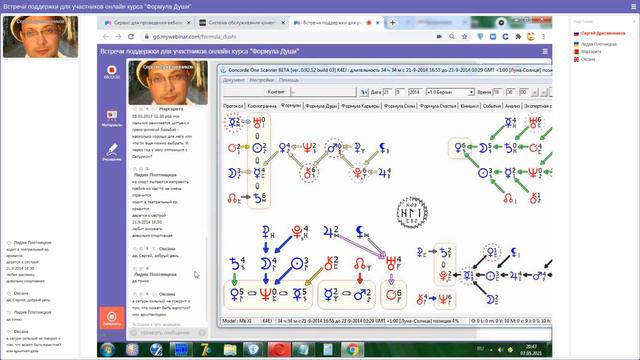Open the Chrome icon in the taskbar
This screenshot has width=640, height=360.
click(x=353, y=350)
